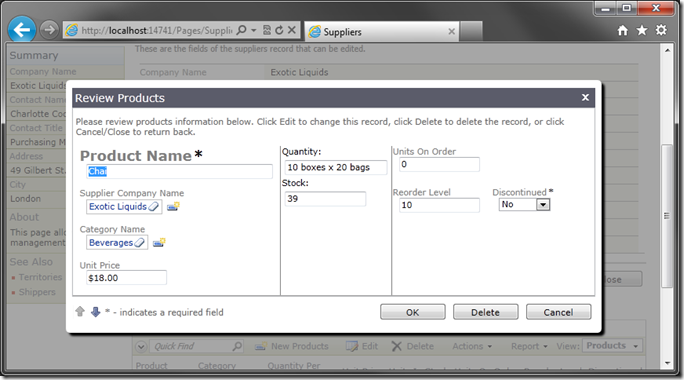Refresh the page with the reload icon
Image resolution: width=684 pixels, height=380 pixels.
click(x=279, y=30)
